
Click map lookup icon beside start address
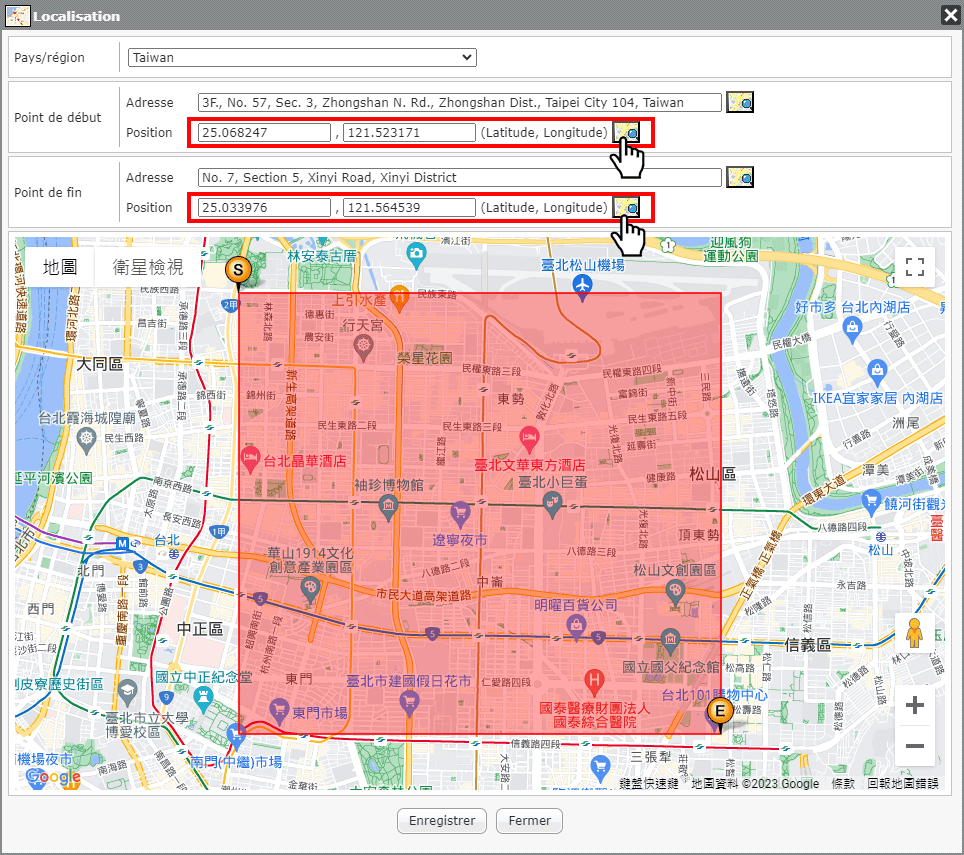[x=739, y=102]
